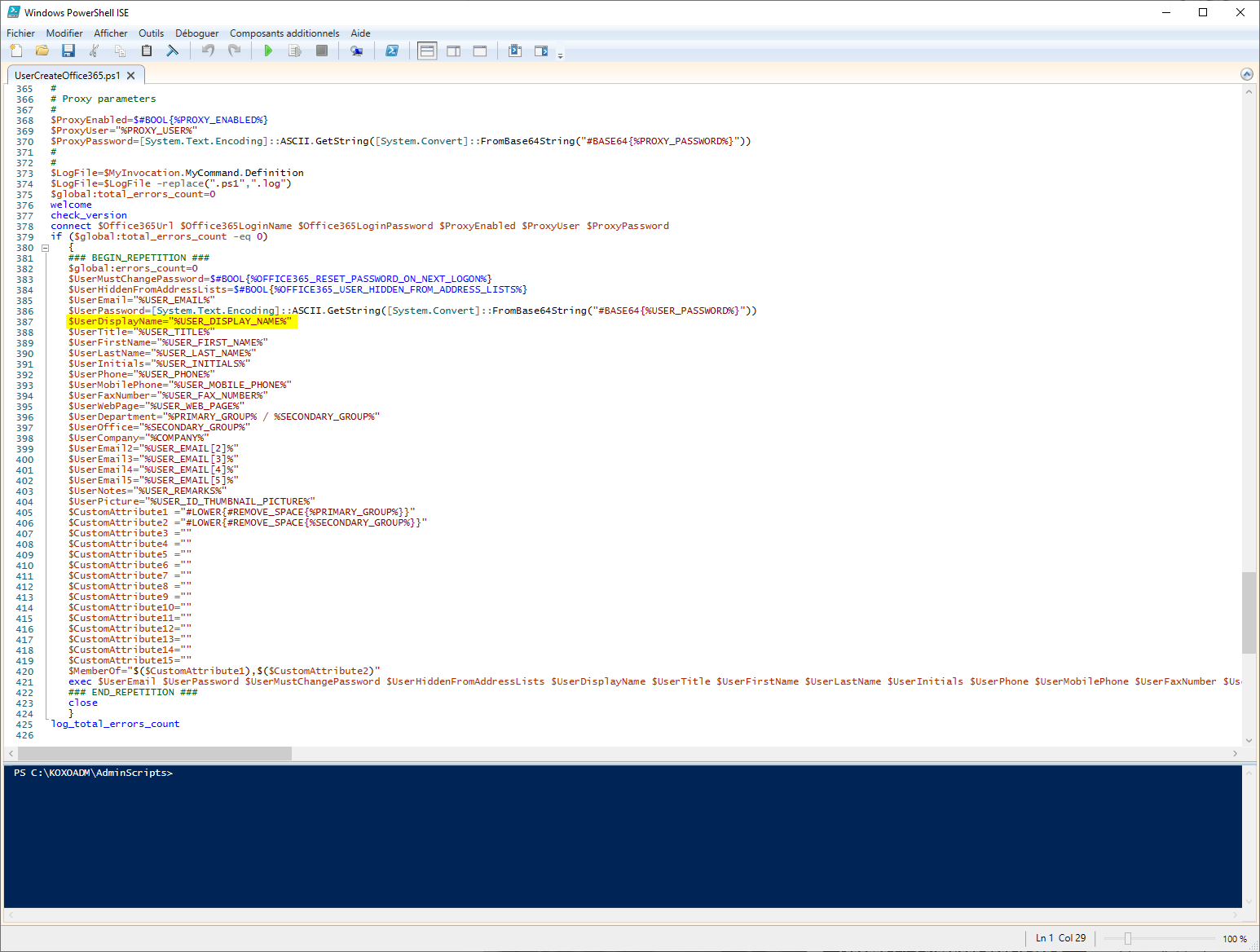The image size is (1260, 952).
Task: Open the Fichier menu
Action: point(20,33)
